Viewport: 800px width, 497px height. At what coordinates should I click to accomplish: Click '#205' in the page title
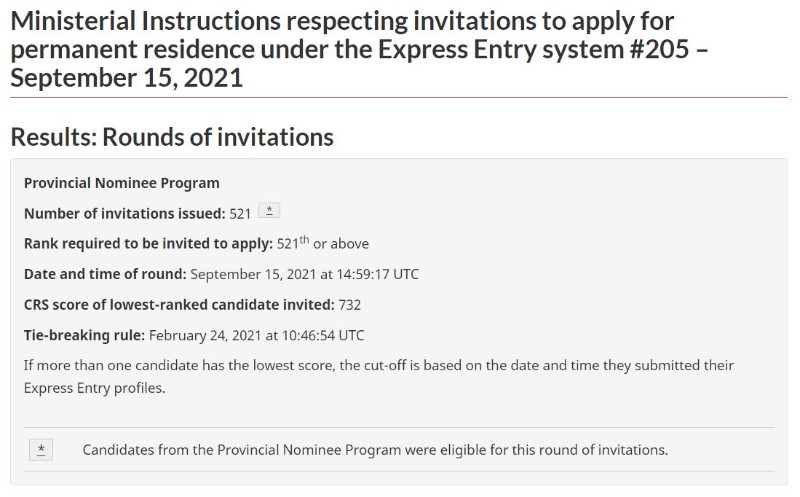[x=659, y=49]
